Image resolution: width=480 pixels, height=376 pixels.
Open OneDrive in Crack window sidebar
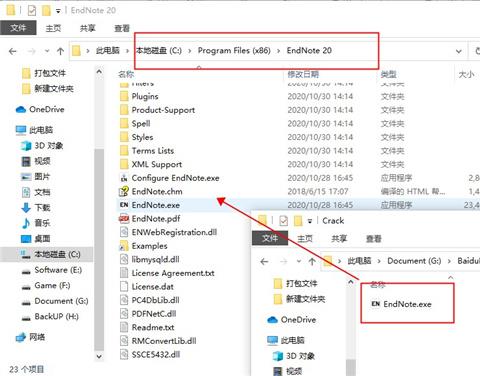(x=292, y=320)
